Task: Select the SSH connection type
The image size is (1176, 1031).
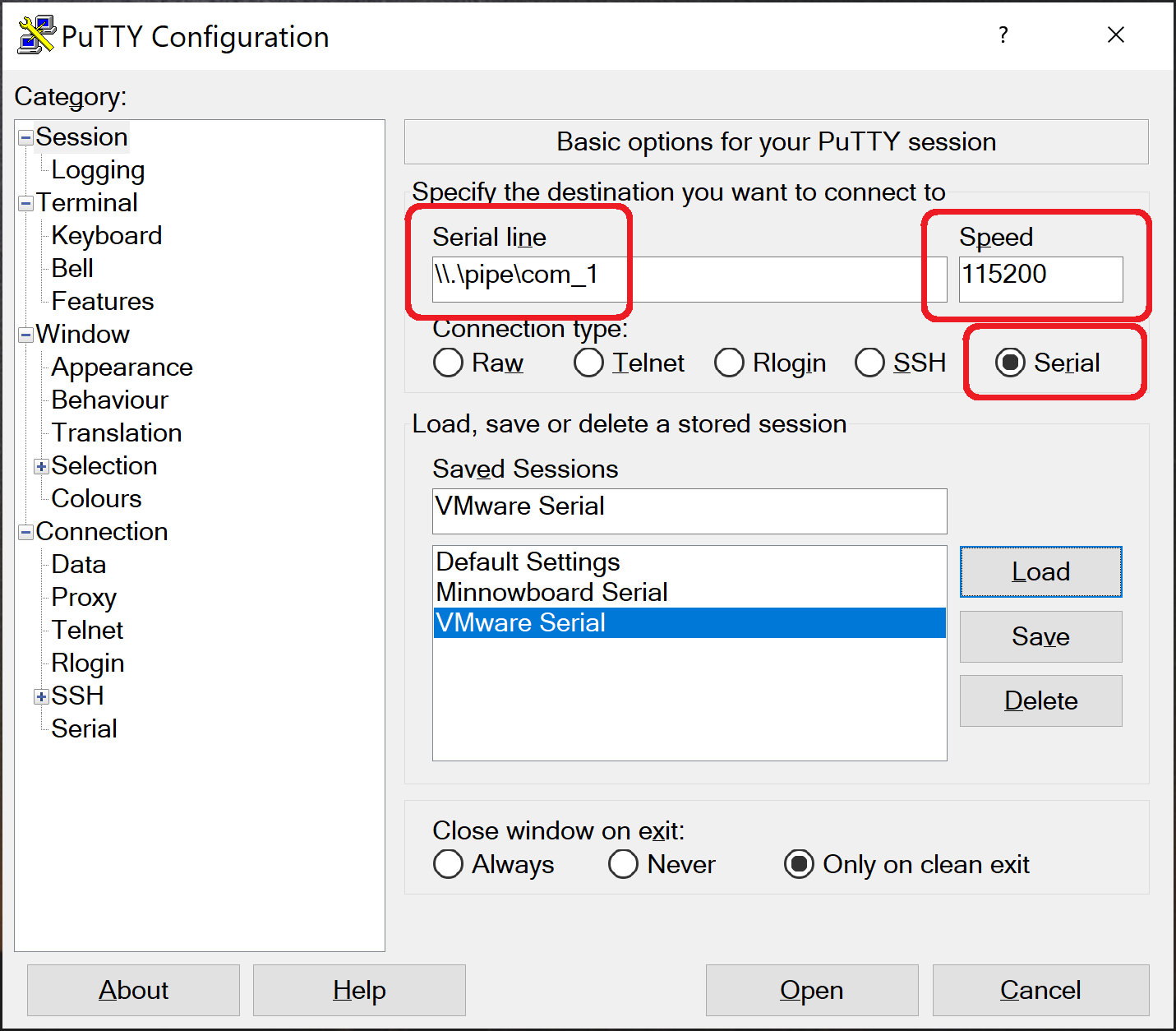Action: point(870,363)
